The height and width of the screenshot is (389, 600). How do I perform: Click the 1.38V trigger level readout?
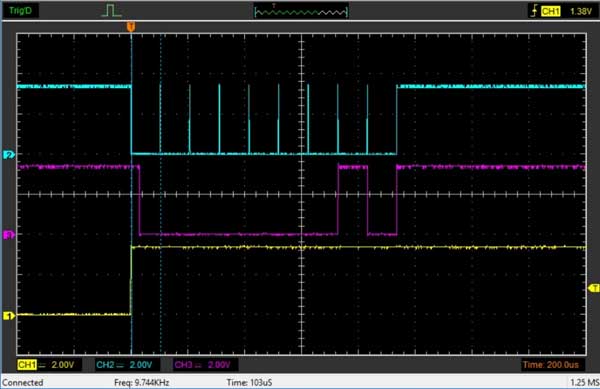click(580, 11)
